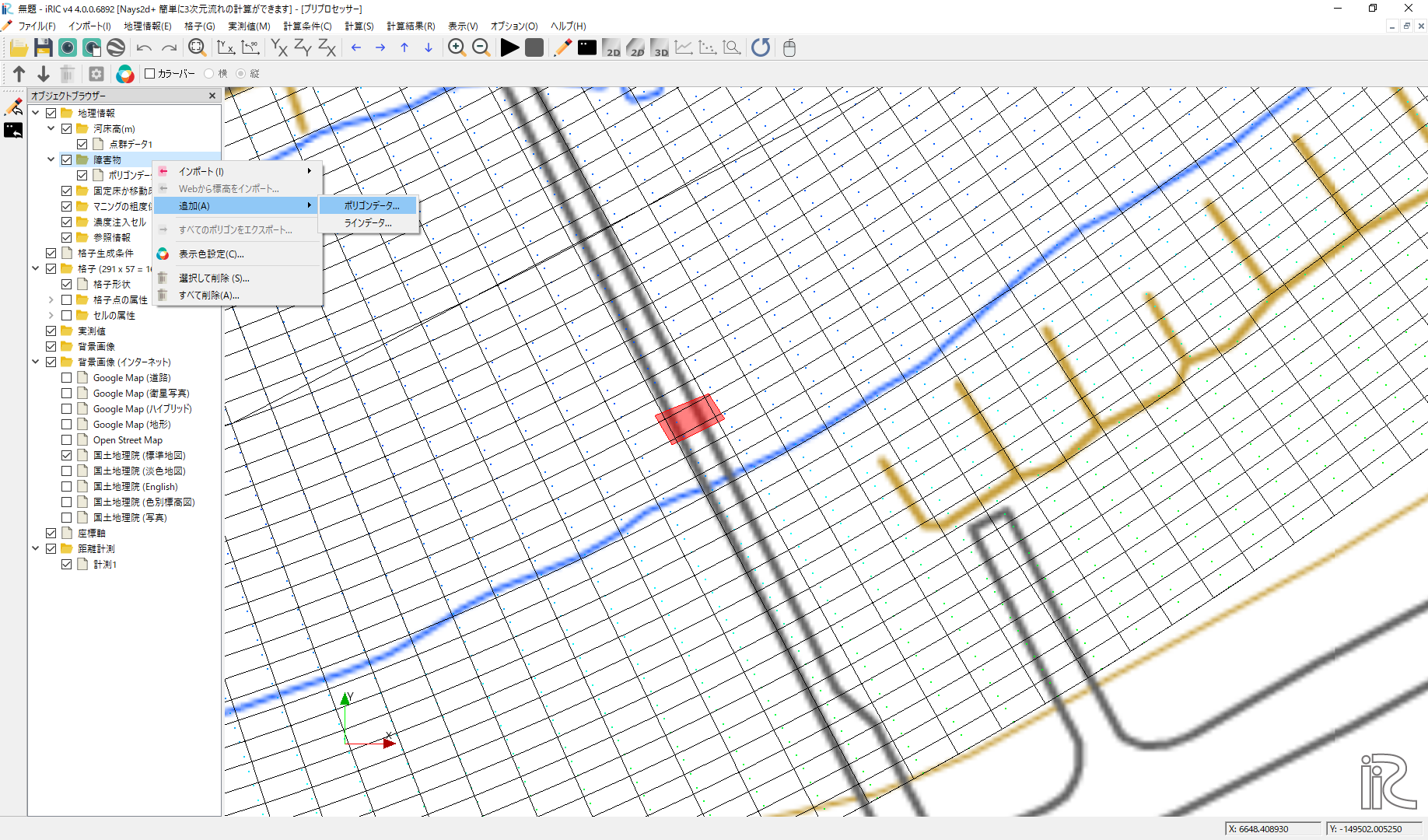Expand the 格子点の属性 node
The image size is (1428, 840).
[x=51, y=299]
